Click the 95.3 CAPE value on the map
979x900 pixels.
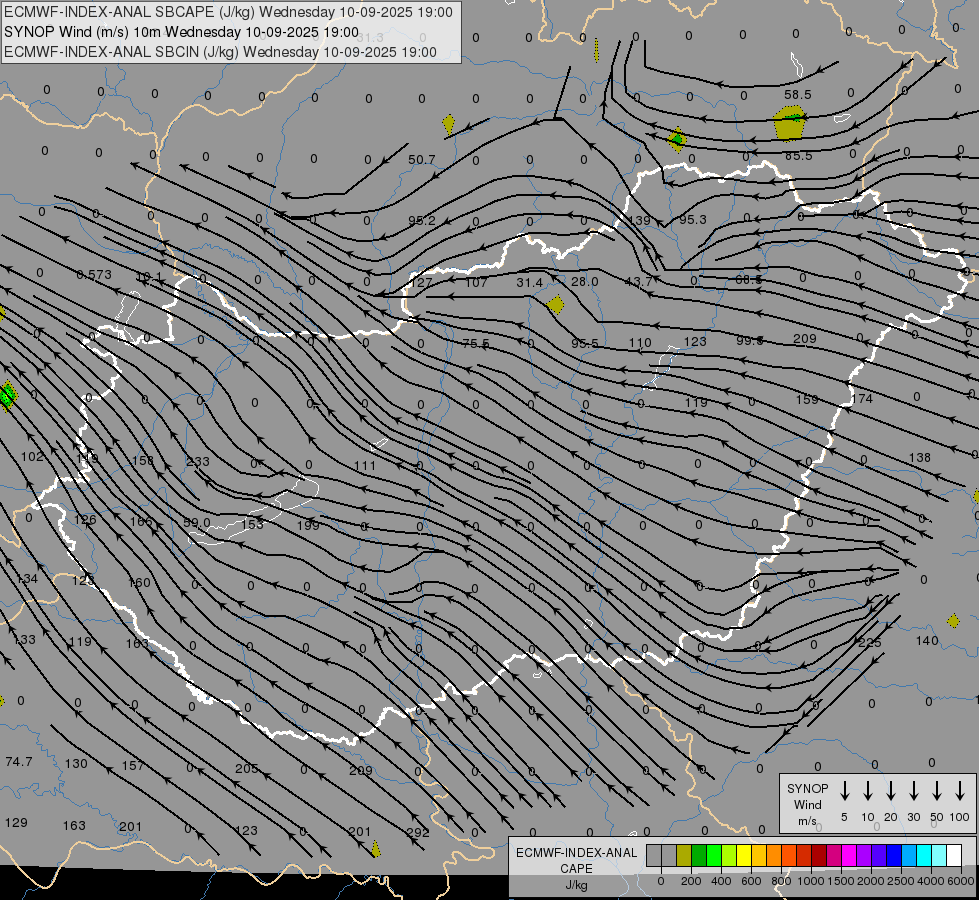[692, 219]
